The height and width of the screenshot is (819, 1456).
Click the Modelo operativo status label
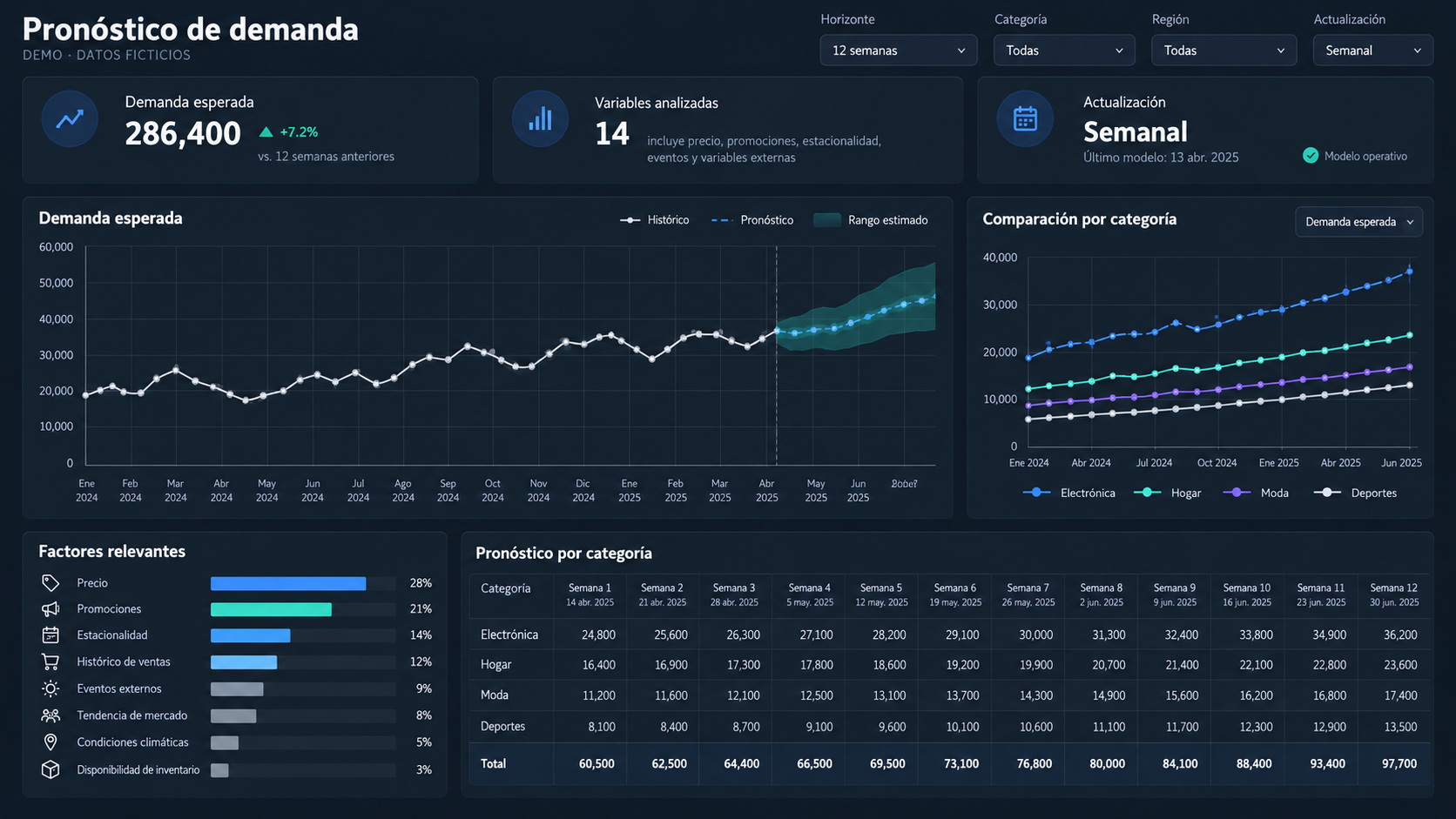tap(1365, 157)
